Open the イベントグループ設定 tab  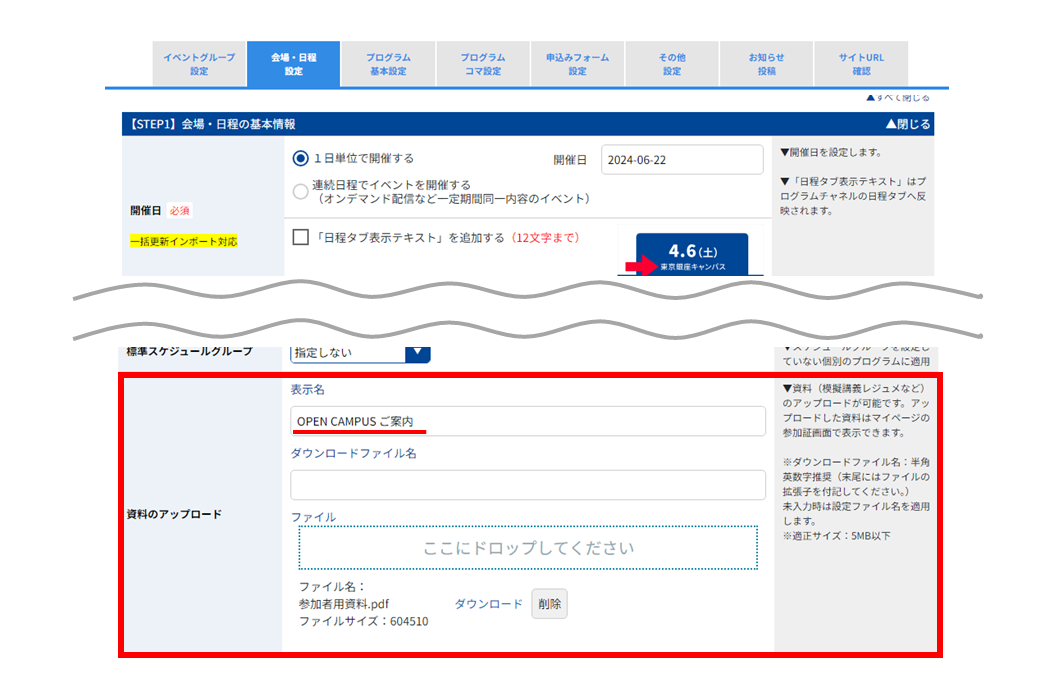(x=199, y=64)
